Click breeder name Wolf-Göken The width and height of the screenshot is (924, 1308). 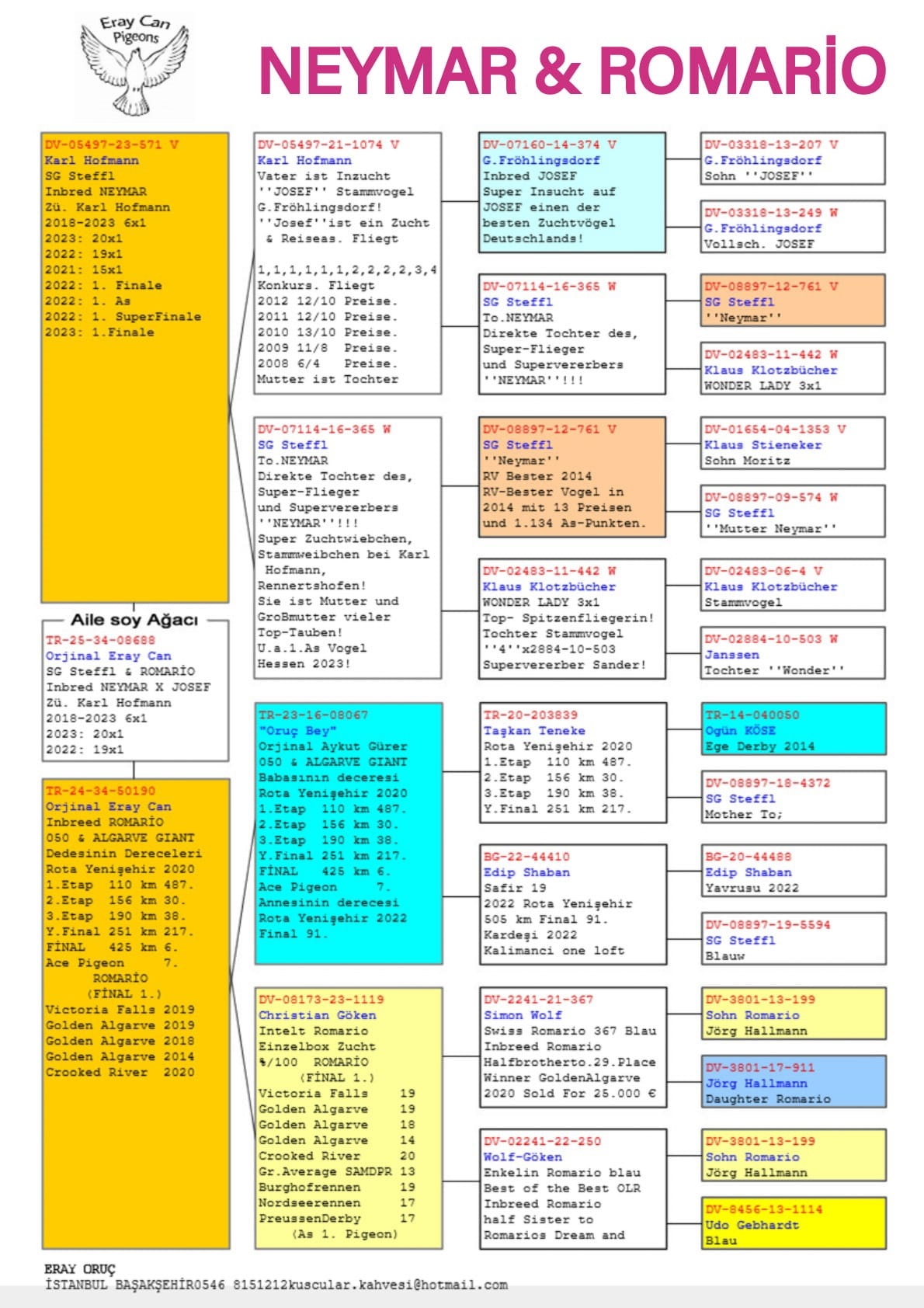523,1157
